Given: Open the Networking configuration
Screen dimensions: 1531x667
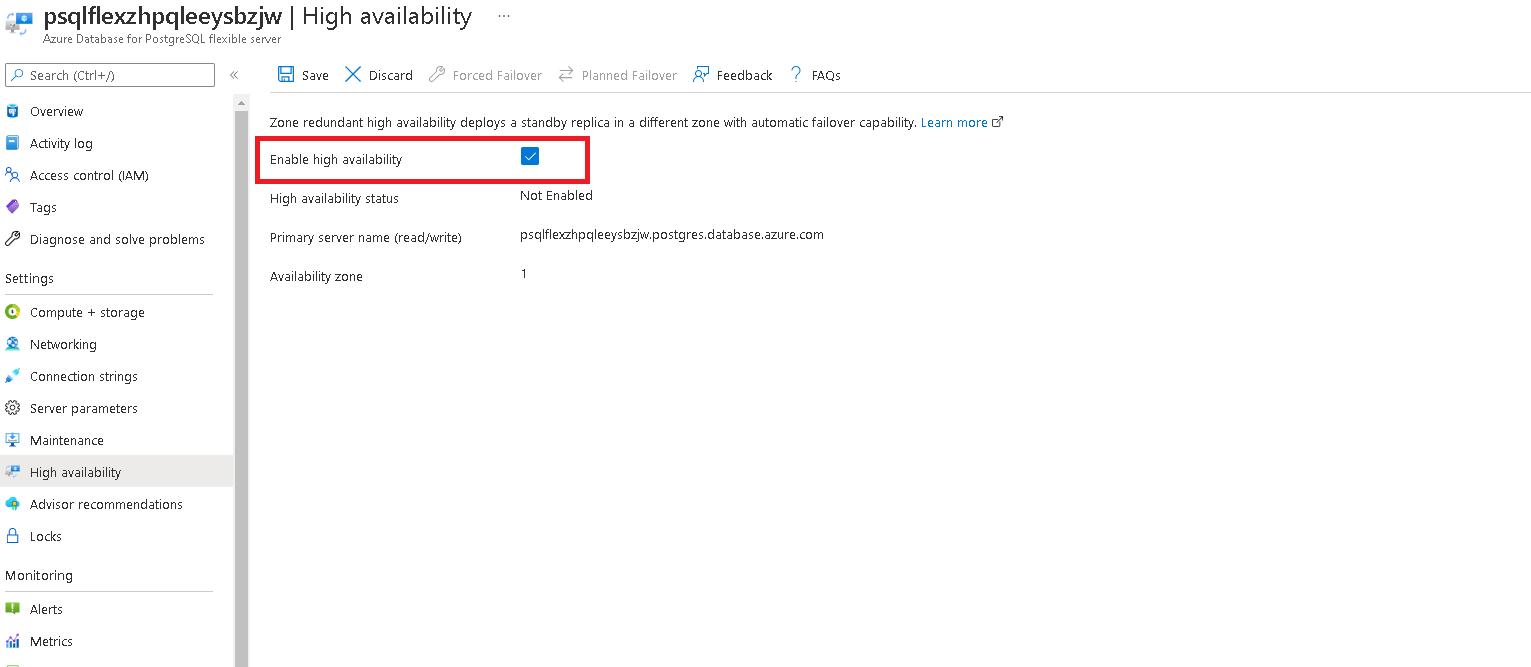Looking at the screenshot, I should (64, 344).
